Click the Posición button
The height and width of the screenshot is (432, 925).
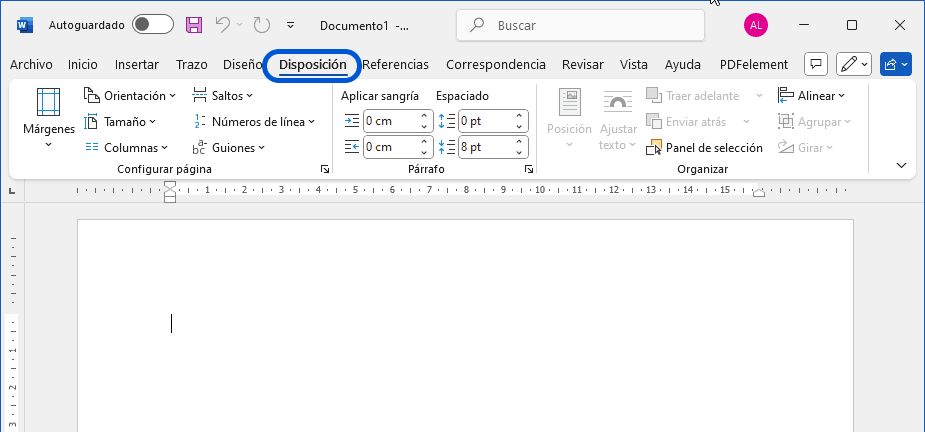(569, 118)
